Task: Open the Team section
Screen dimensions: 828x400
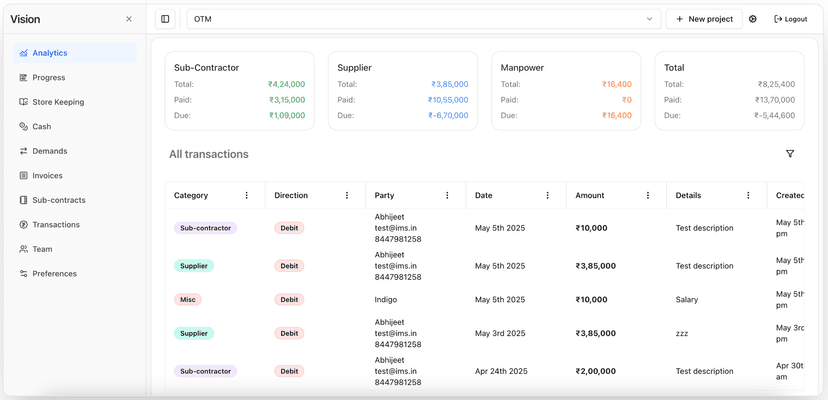Action: [75, 249]
